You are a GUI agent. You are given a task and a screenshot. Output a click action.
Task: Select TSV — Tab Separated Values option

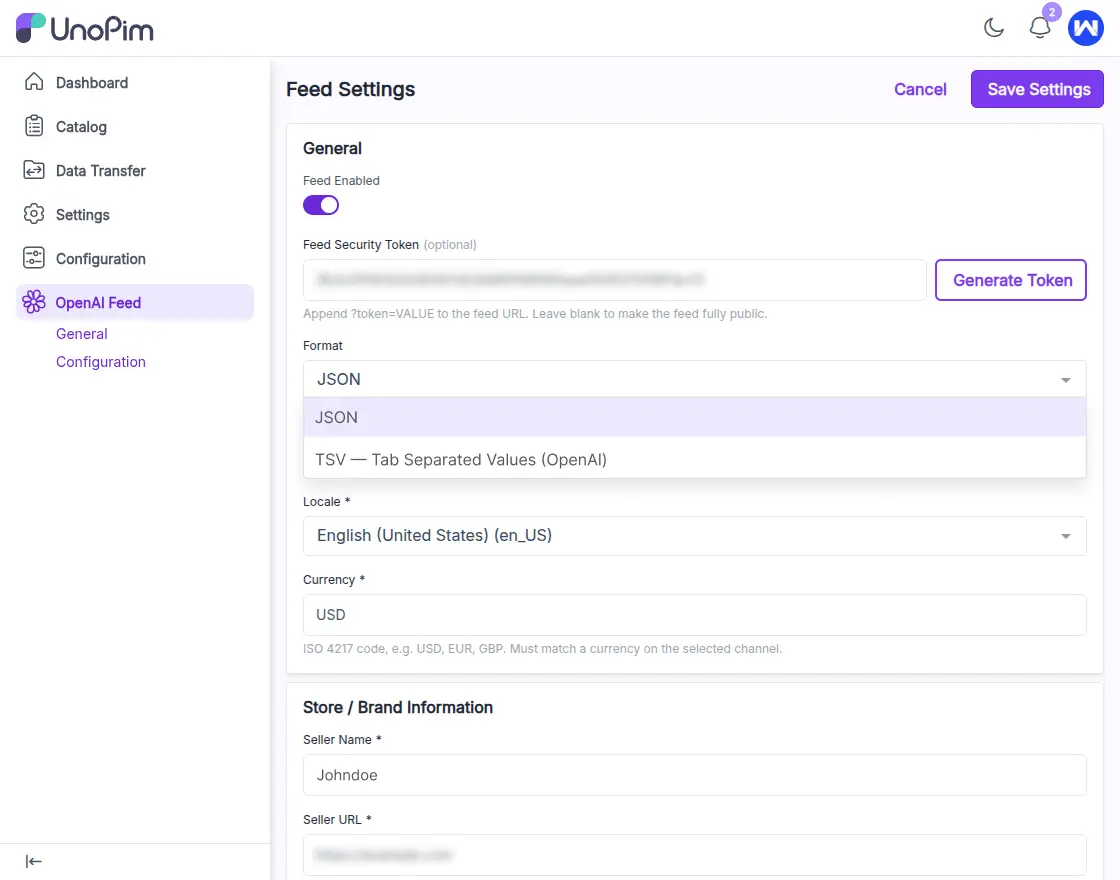click(461, 459)
